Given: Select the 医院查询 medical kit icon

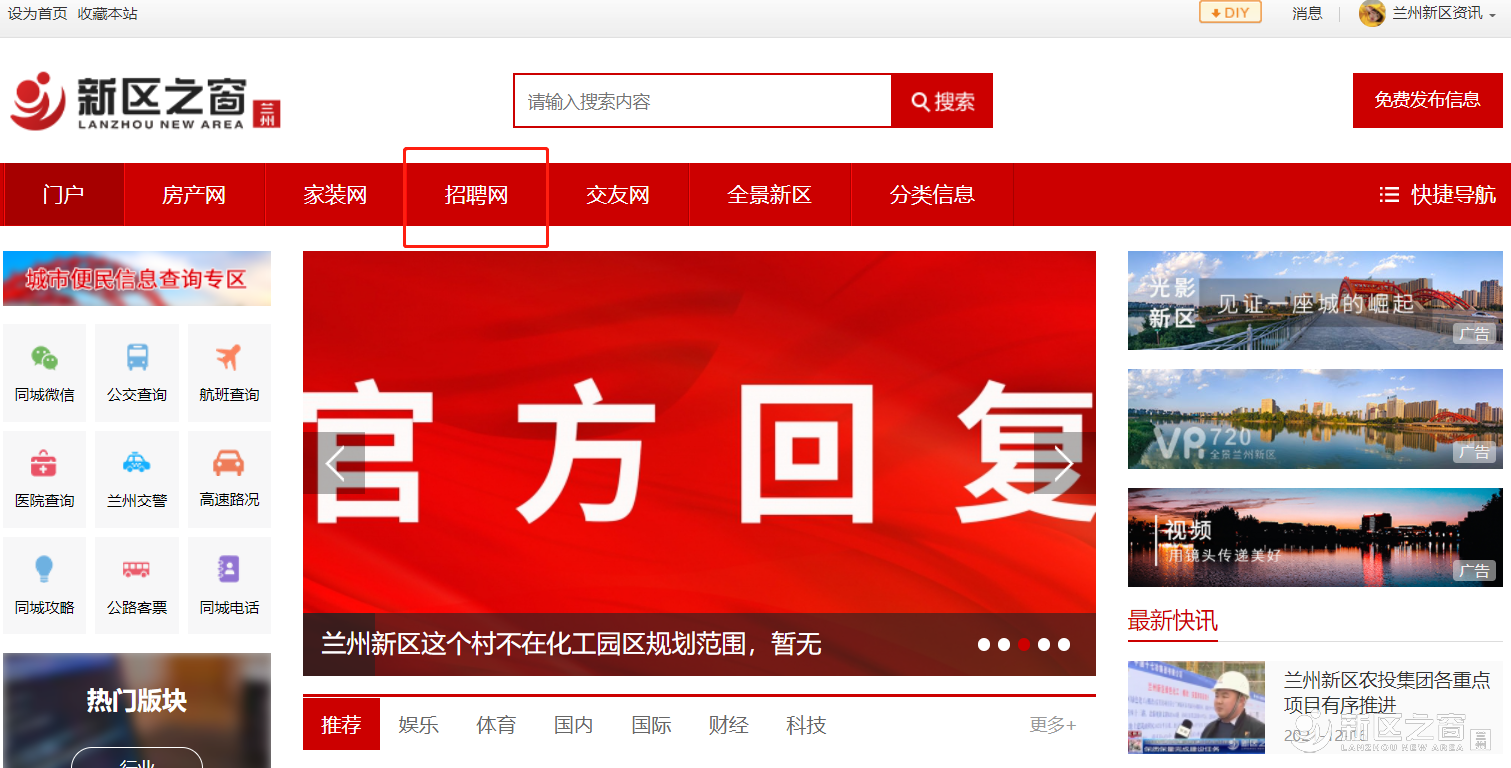Looking at the screenshot, I should click(x=44, y=464).
